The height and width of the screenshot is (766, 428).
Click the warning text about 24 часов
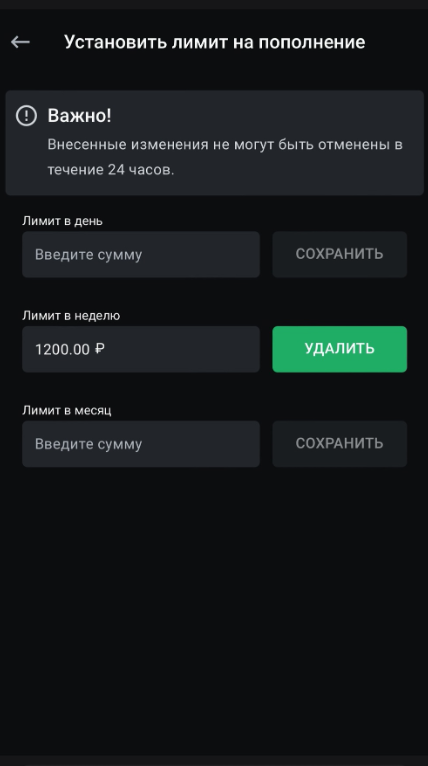pyautogui.click(x=225, y=157)
